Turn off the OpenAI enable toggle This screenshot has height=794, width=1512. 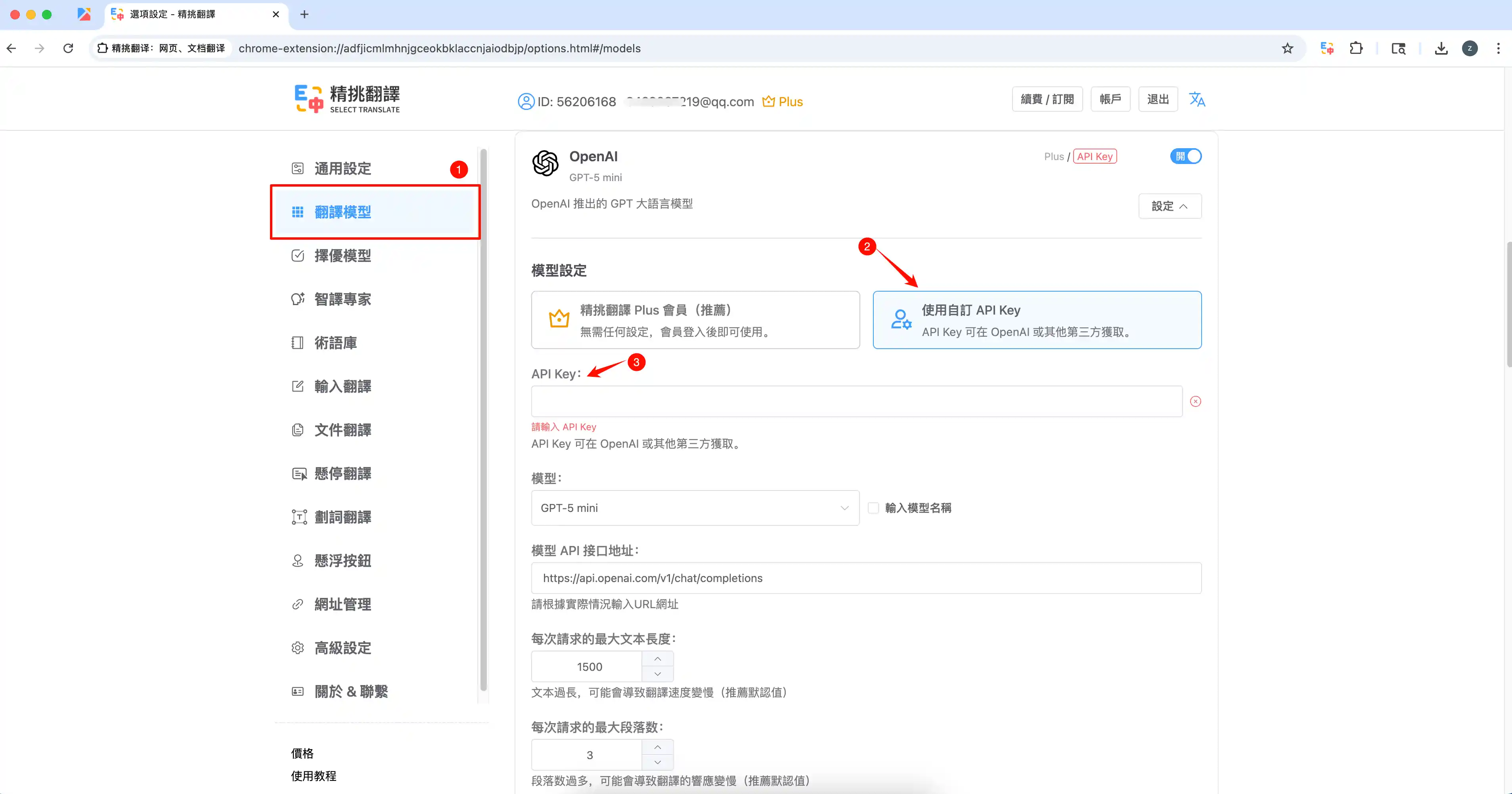tap(1185, 156)
